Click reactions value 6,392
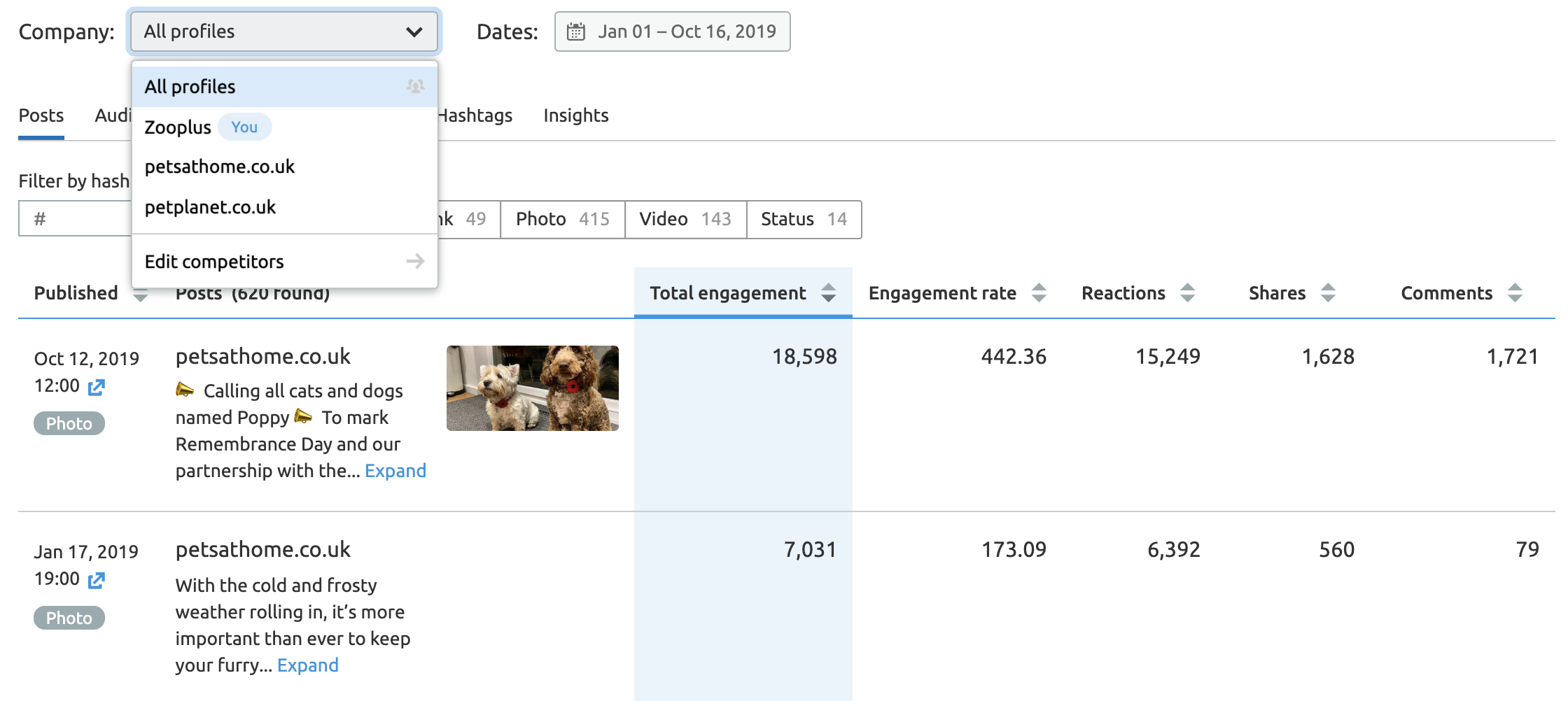Screen dimensions: 1568x701 click(x=1174, y=550)
